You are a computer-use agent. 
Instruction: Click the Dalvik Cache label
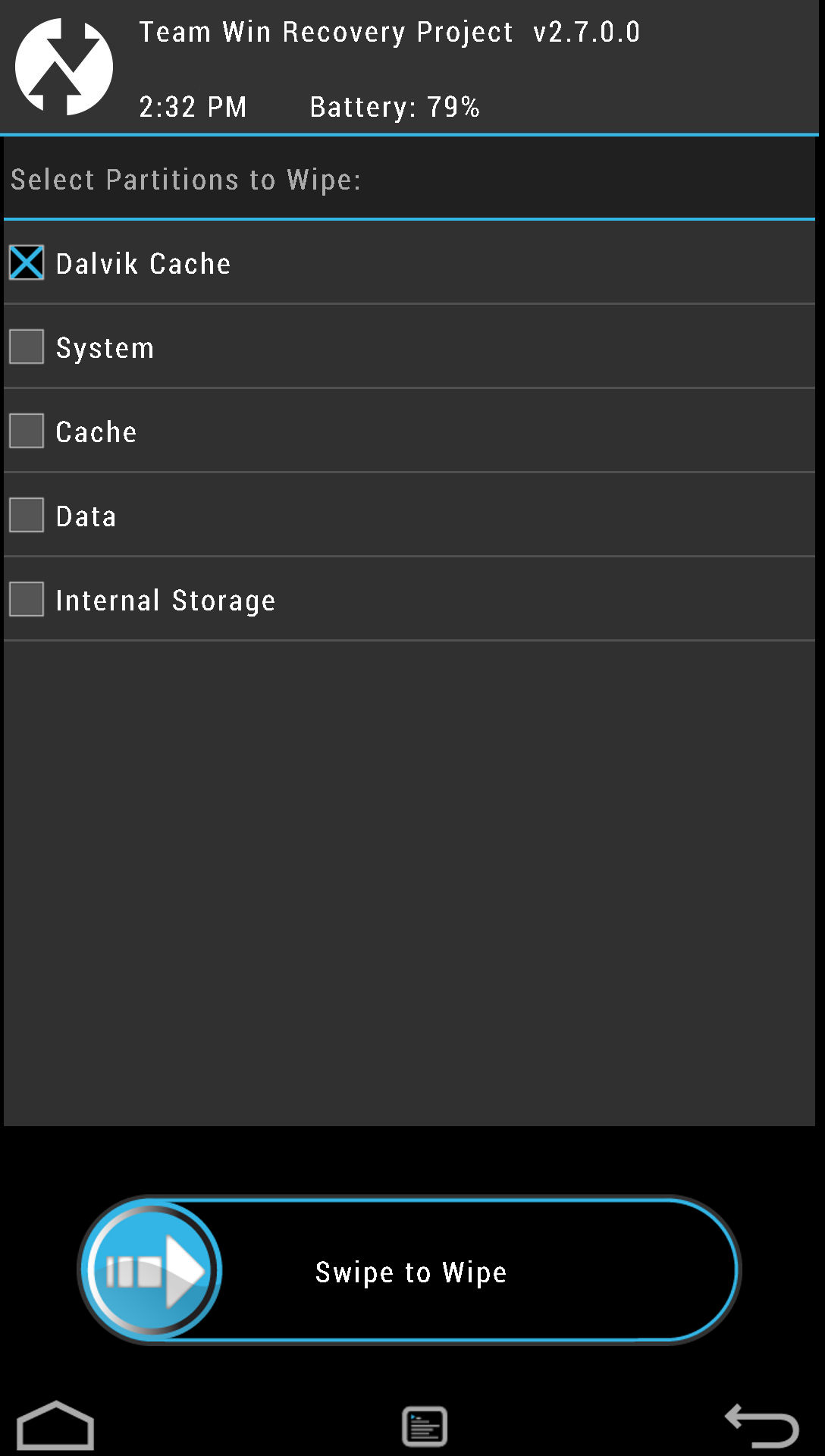click(143, 264)
